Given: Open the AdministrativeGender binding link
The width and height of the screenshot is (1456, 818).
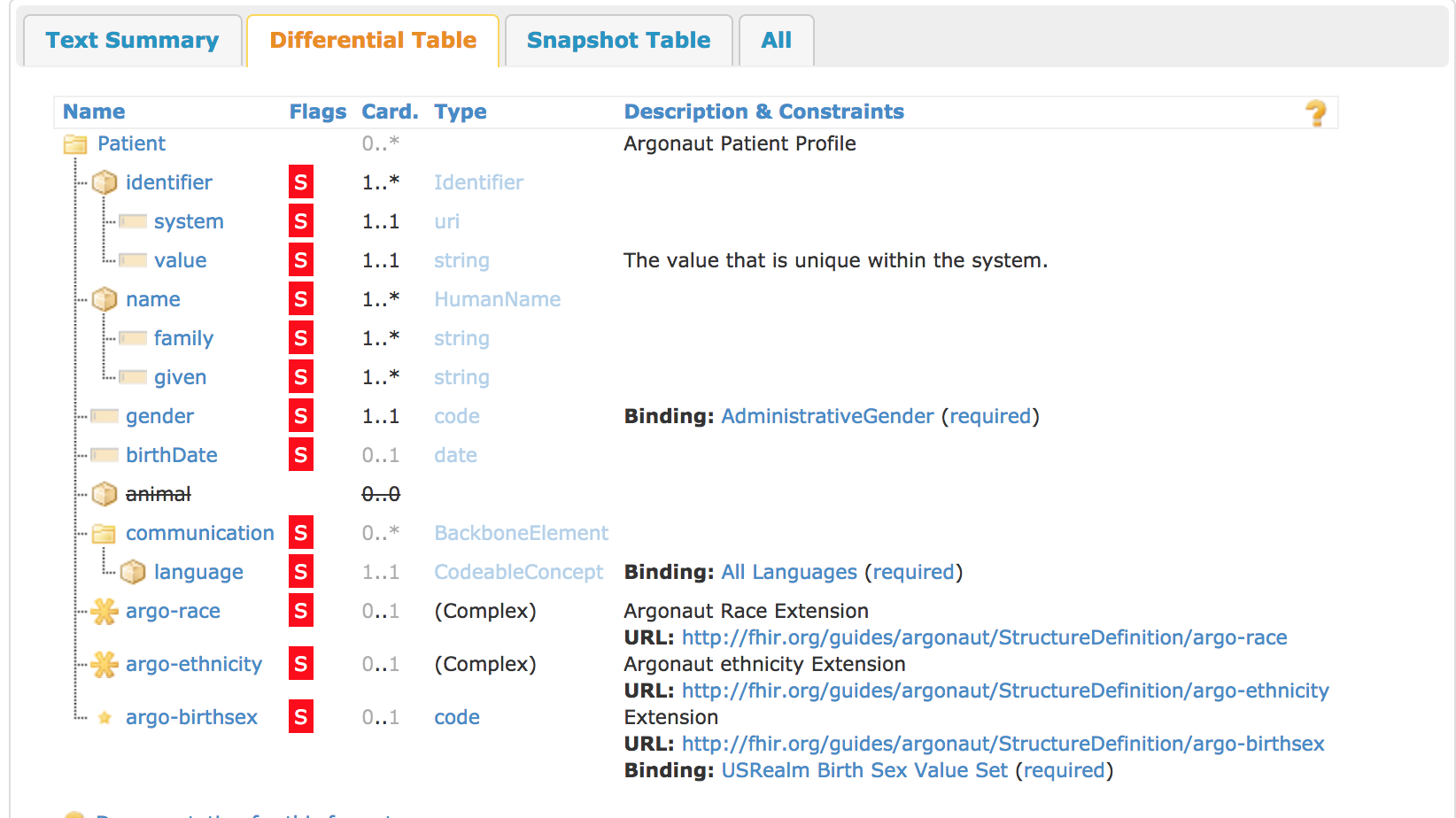Looking at the screenshot, I should coord(827,416).
